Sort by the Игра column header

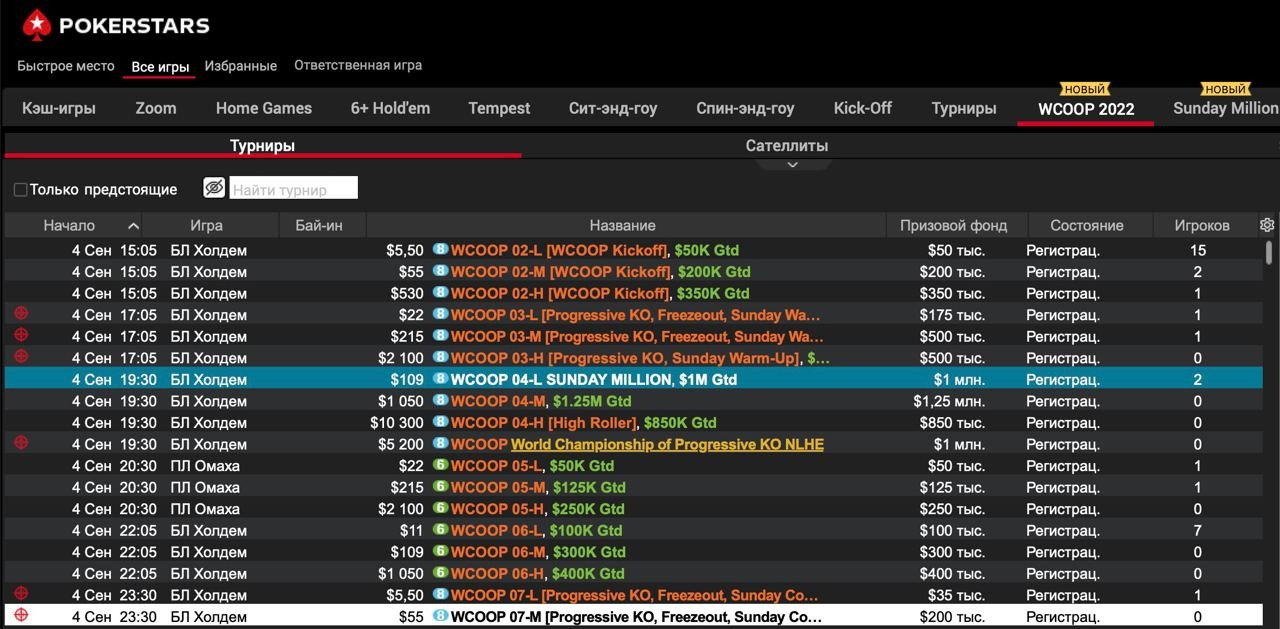[x=206, y=226]
